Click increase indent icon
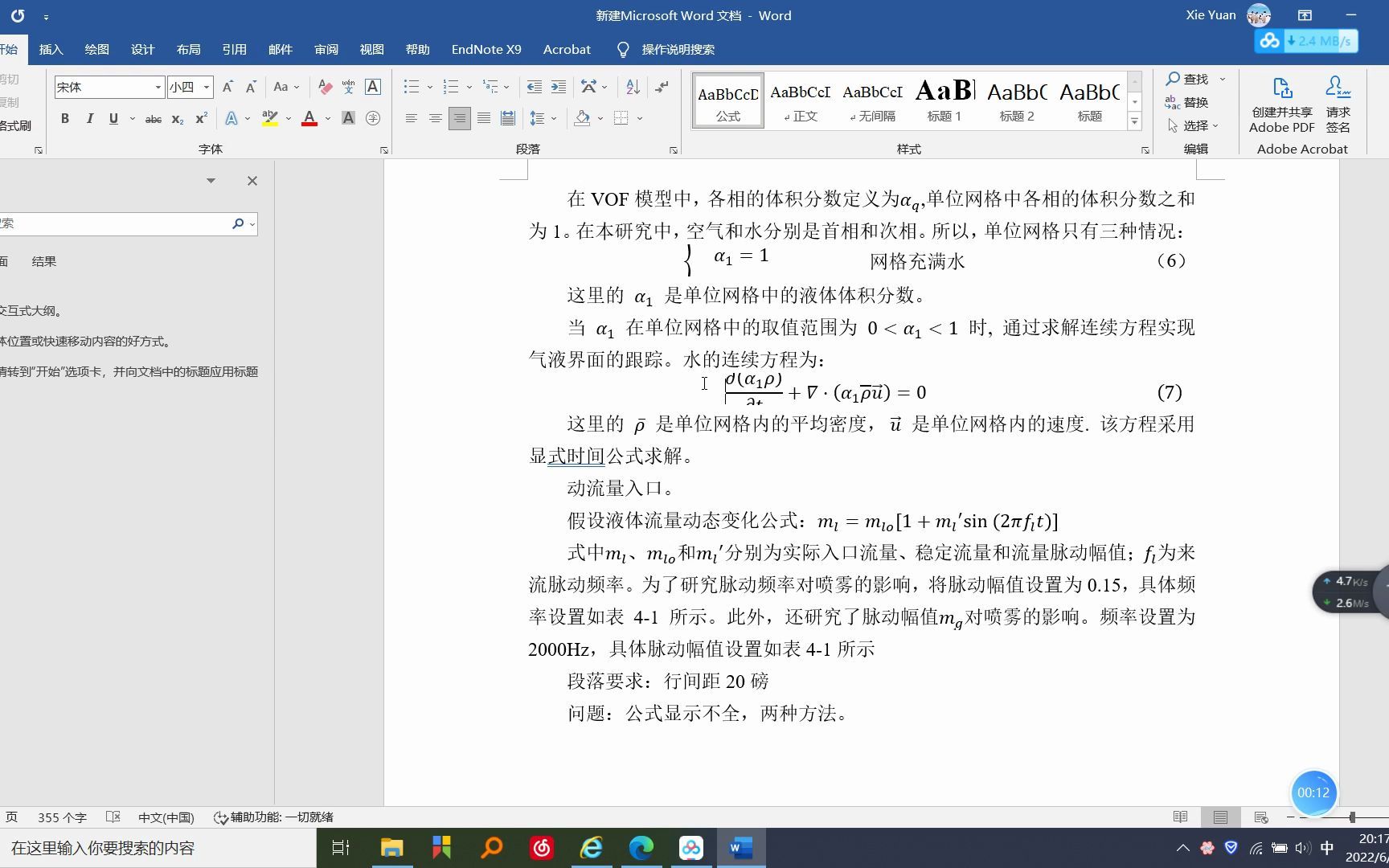 (559, 87)
